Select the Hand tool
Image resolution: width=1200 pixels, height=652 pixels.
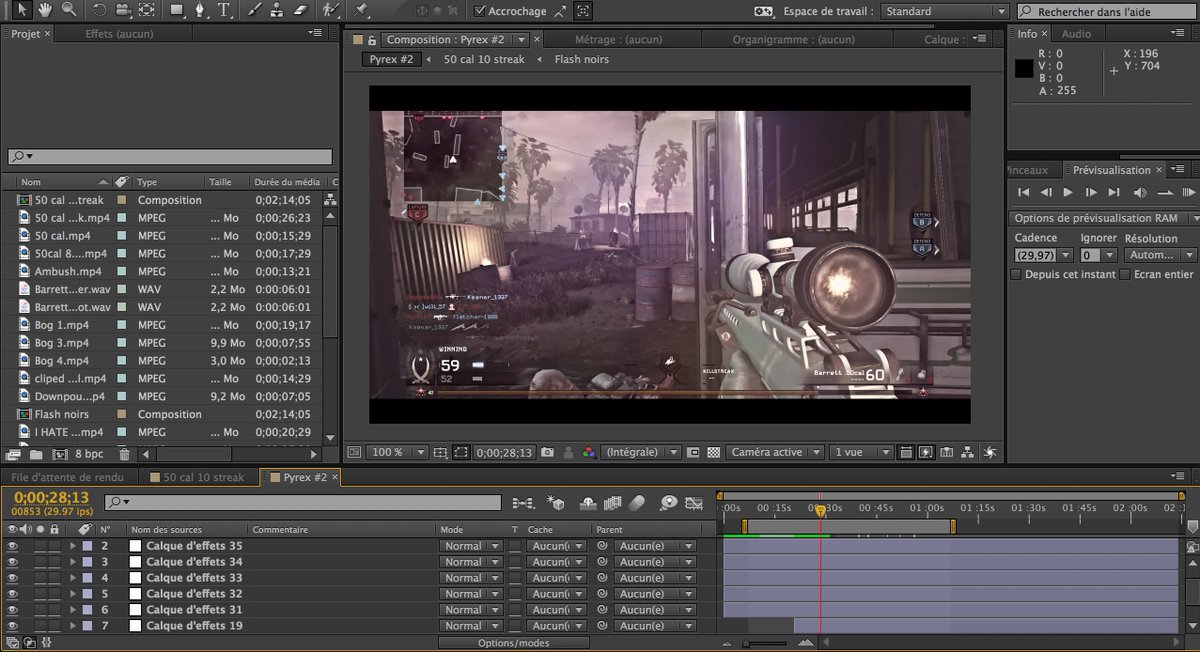pyautogui.click(x=45, y=10)
